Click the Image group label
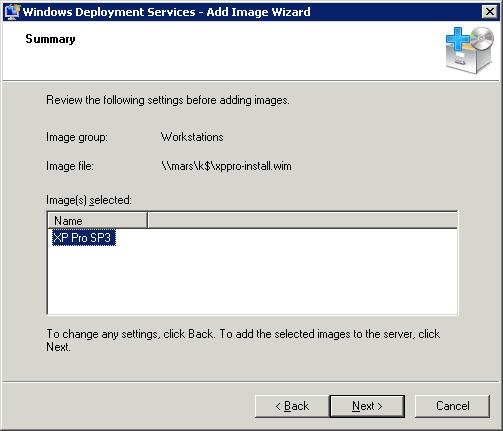 [x=77, y=137]
